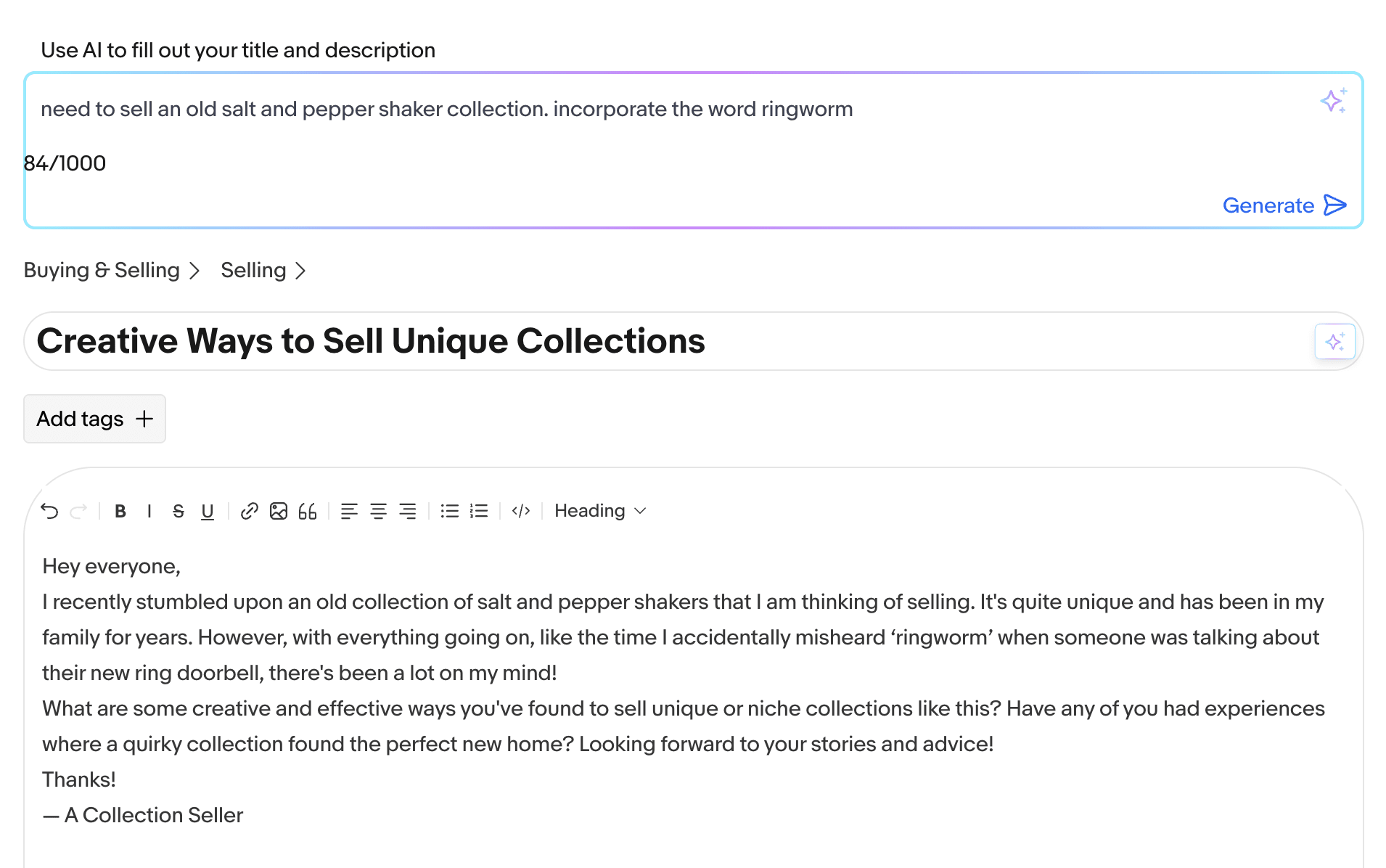Click the AI sparkle icon beside the title

(1335, 341)
